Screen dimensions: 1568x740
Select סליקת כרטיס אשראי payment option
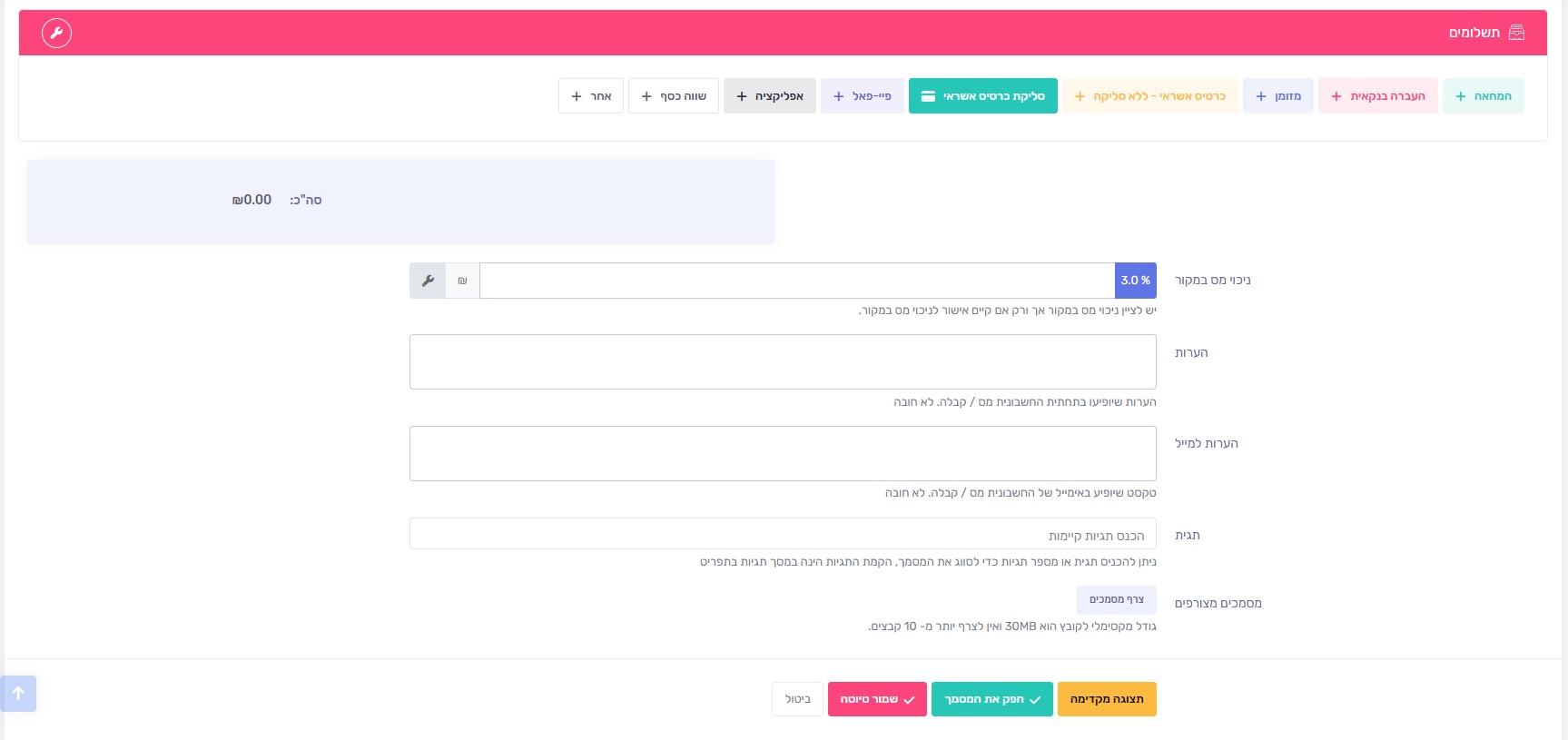click(x=982, y=96)
